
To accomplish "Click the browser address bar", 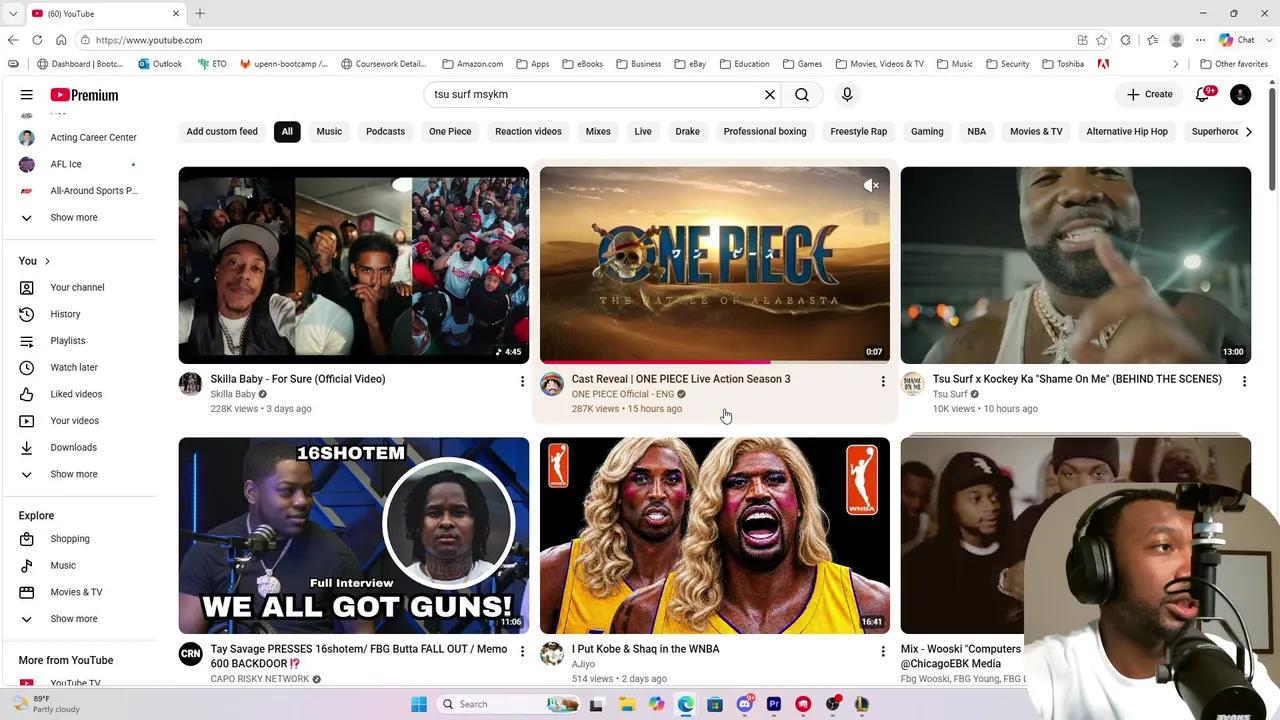I will [x=580, y=40].
